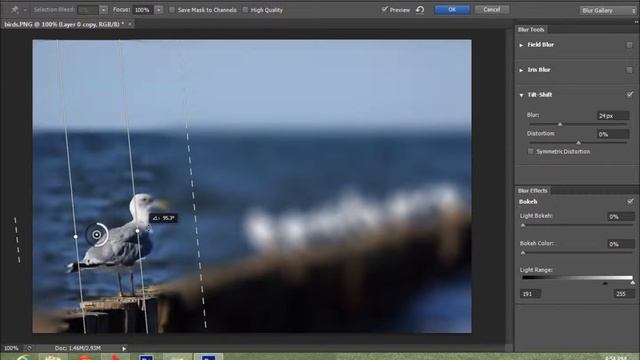Click the Light Bokeh 0% value field
Image resolution: width=640 pixels, height=360 pixels.
click(620, 217)
